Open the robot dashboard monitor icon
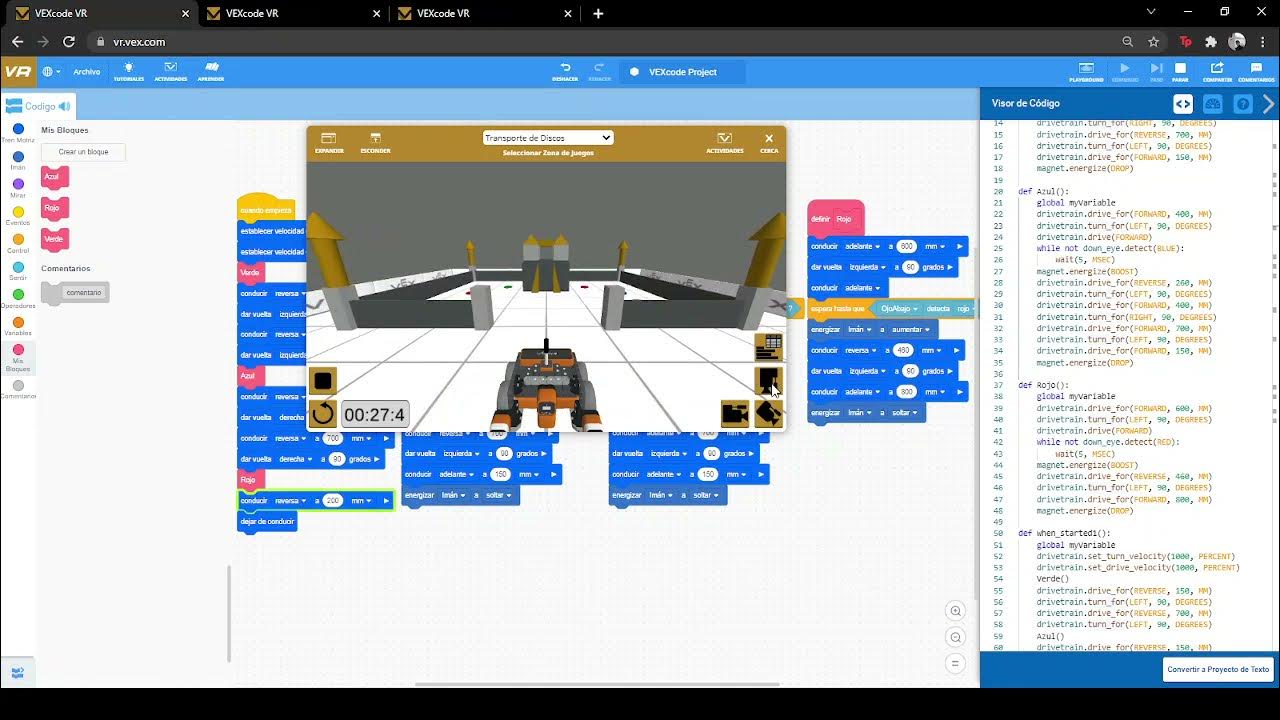This screenshot has width=1280, height=720. point(1213,103)
